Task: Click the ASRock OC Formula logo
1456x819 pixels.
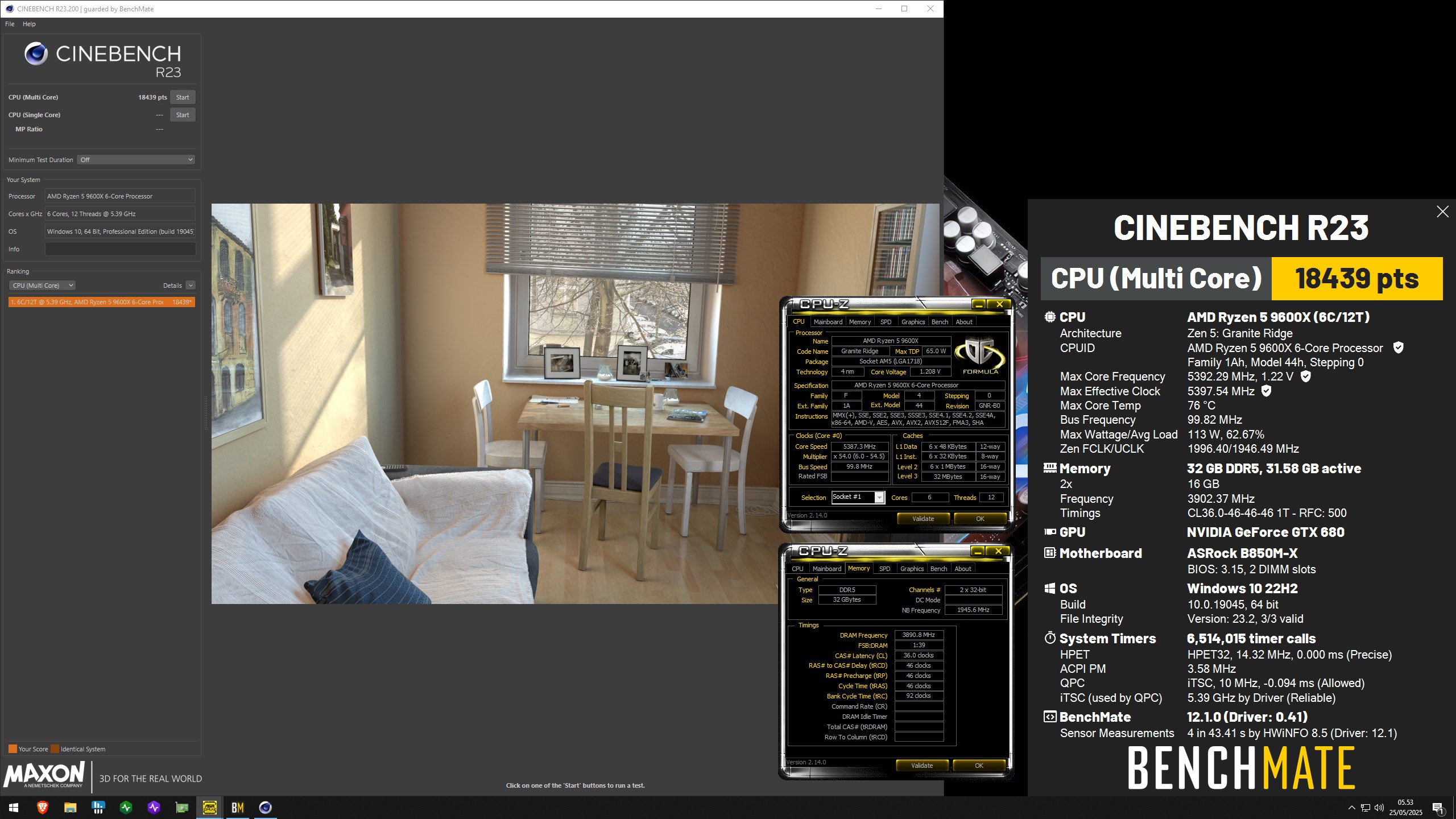Action: click(979, 356)
